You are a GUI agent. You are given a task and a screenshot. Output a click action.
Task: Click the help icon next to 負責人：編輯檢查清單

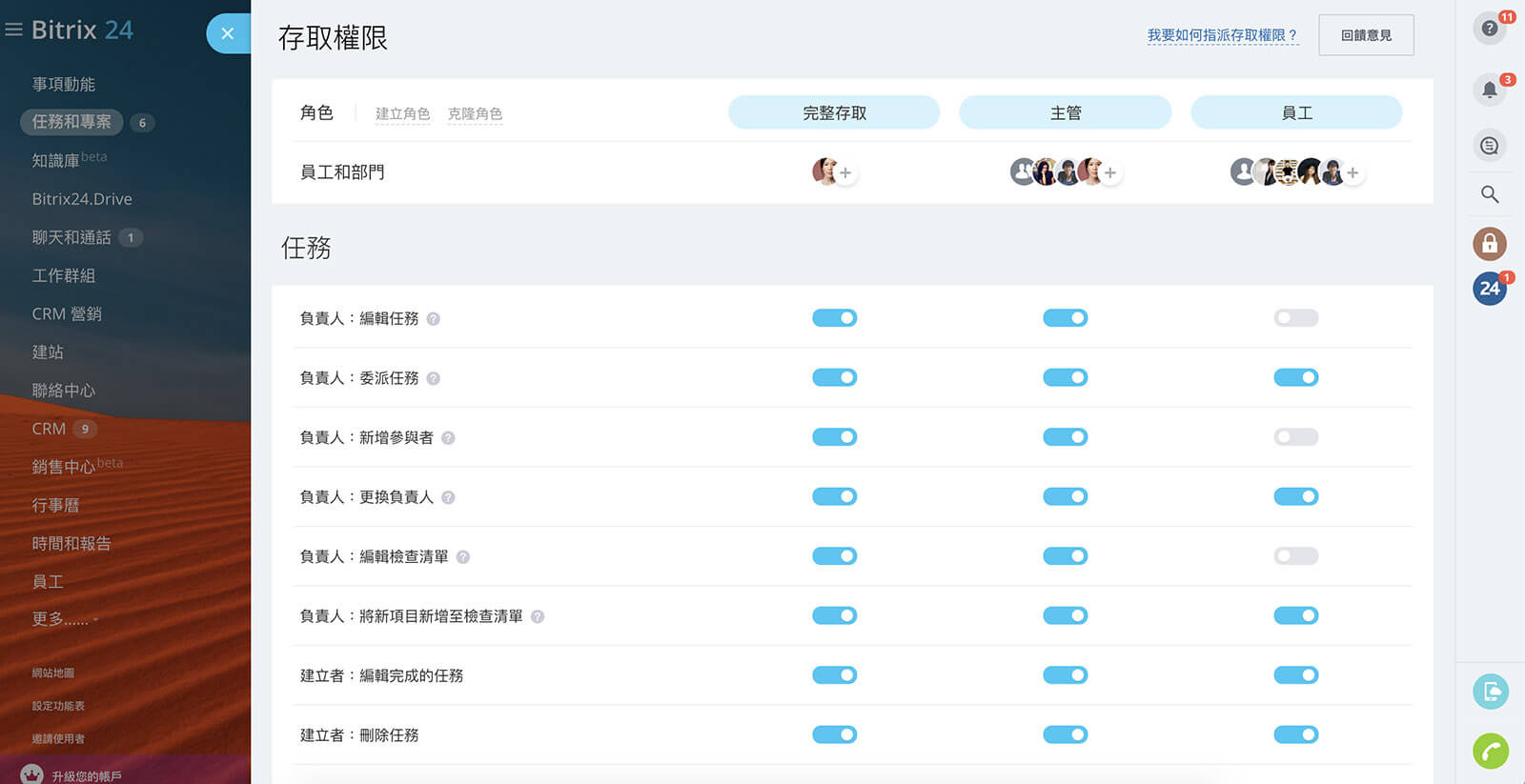[463, 557]
